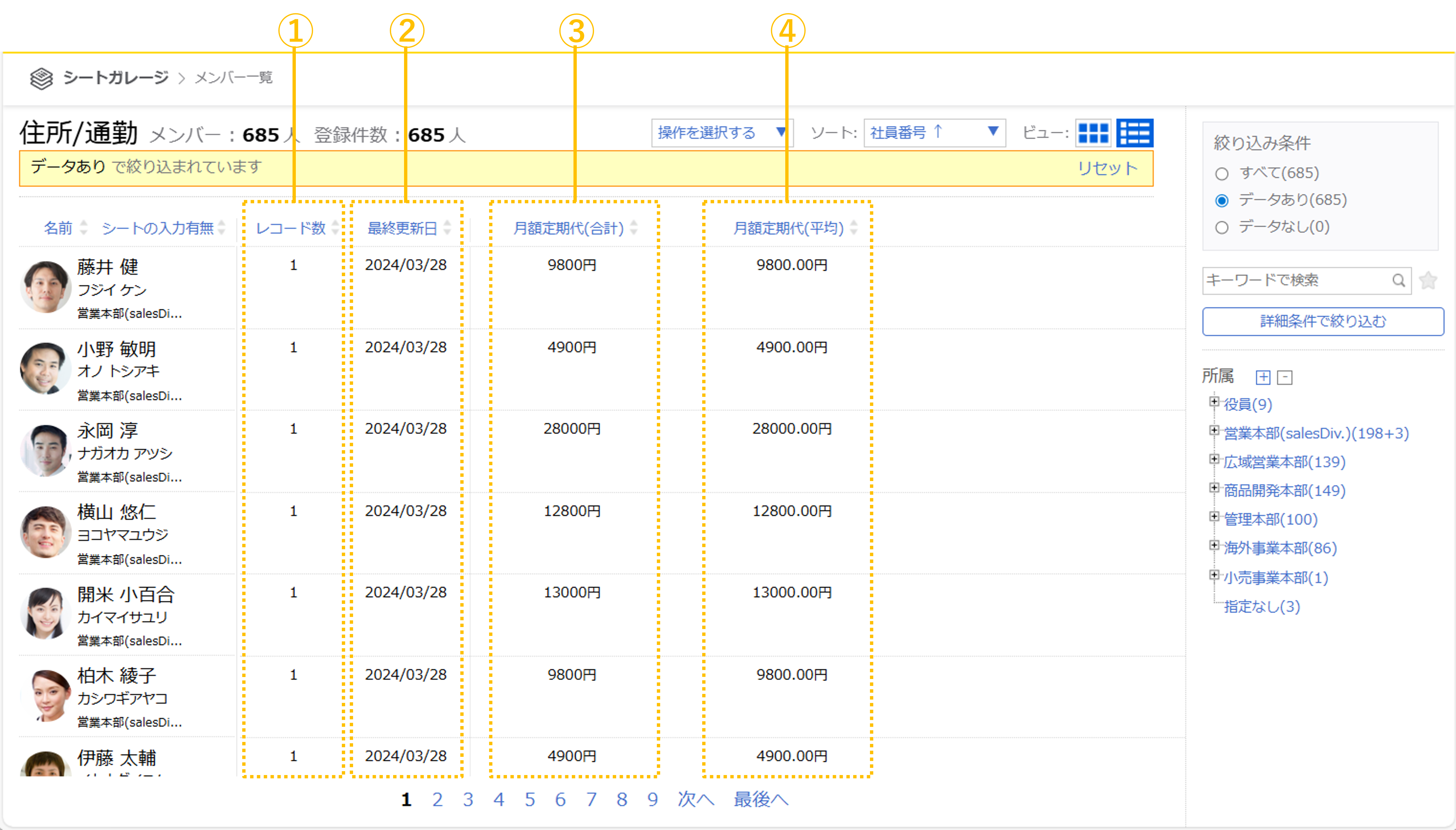Select the データなし(0) radio button

click(x=1221, y=227)
